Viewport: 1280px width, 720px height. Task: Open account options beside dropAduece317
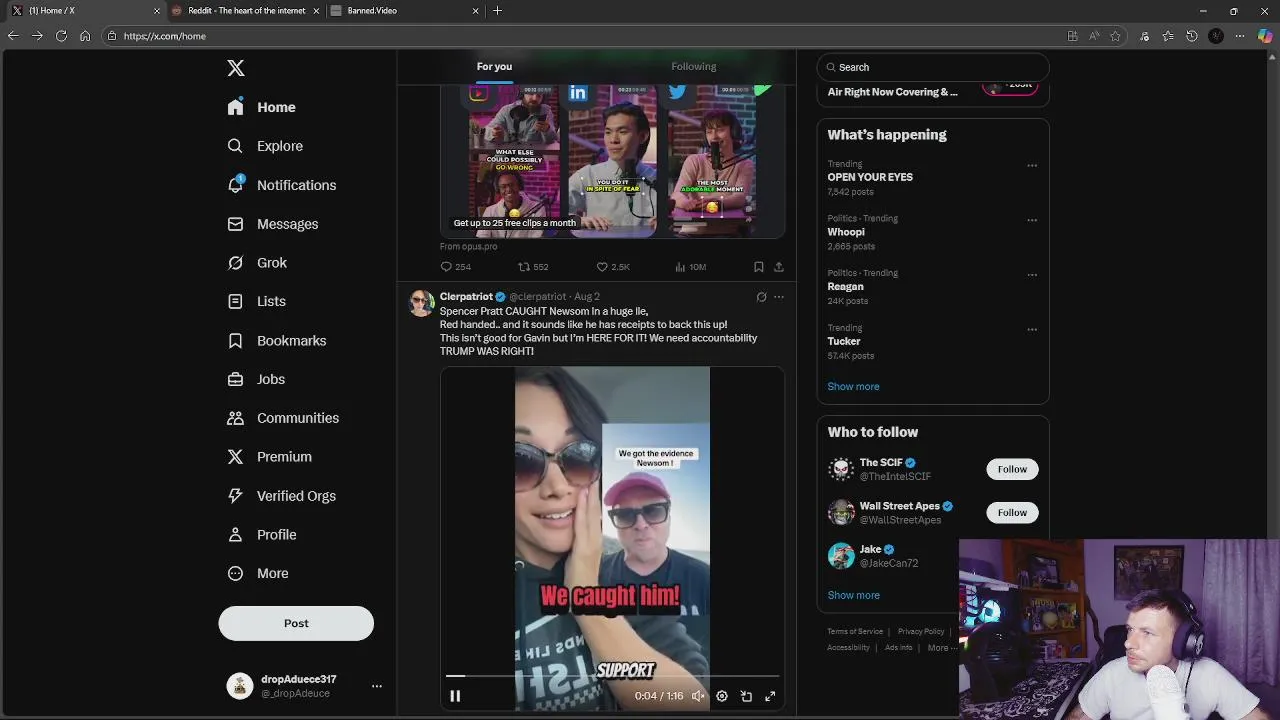377,686
